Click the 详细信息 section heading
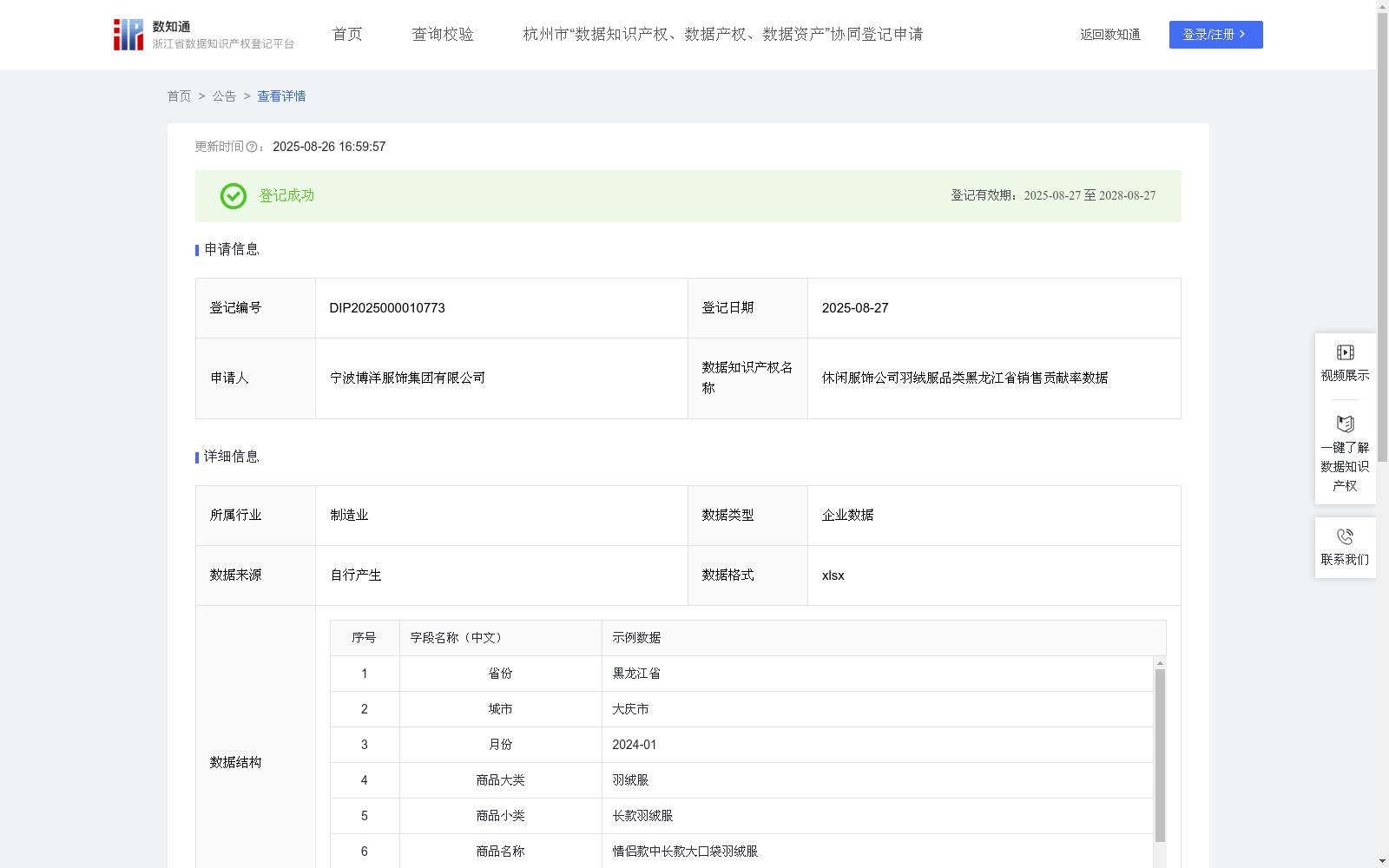This screenshot has width=1389, height=868. pyautogui.click(x=231, y=457)
